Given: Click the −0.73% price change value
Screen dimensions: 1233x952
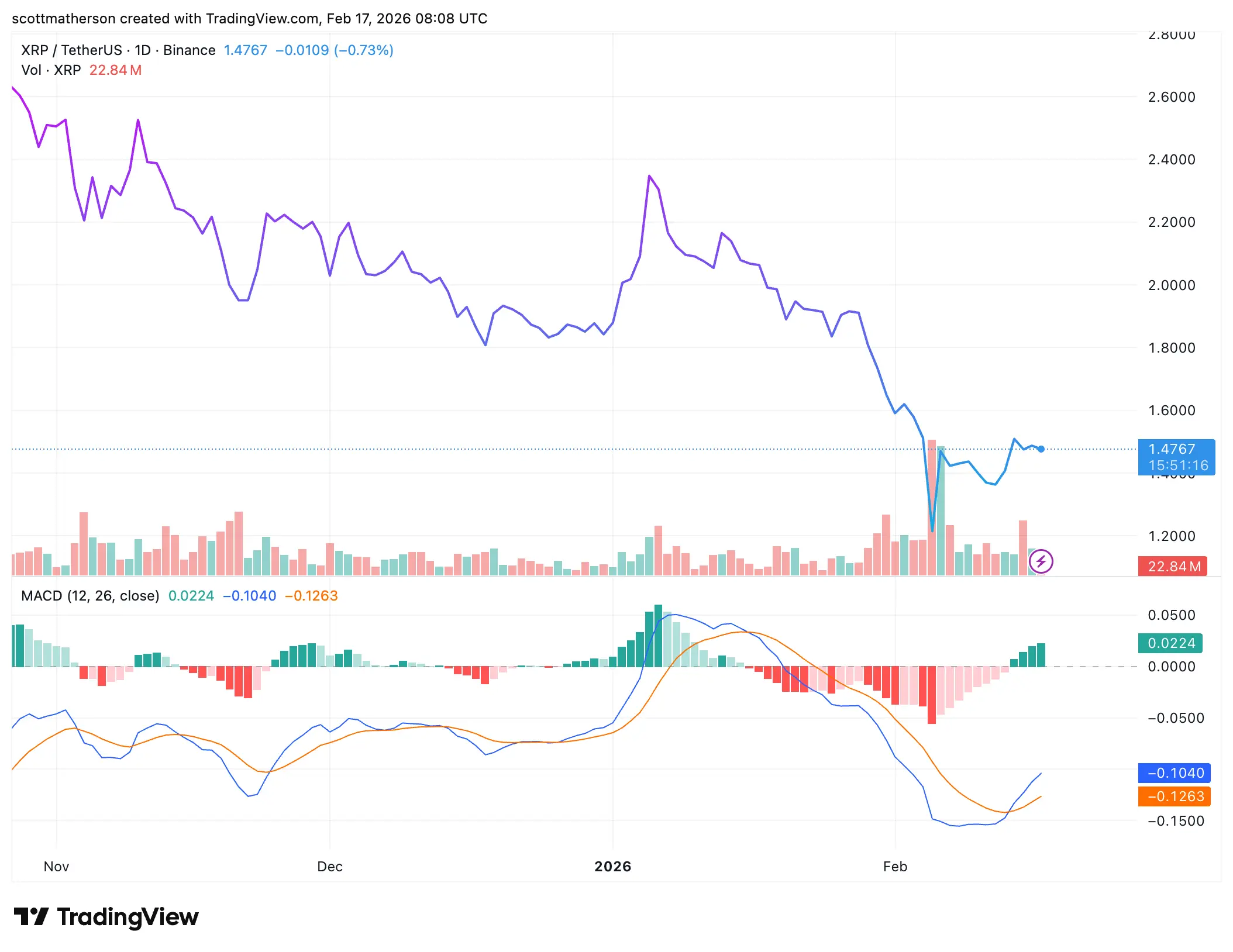Looking at the screenshot, I should point(364,50).
